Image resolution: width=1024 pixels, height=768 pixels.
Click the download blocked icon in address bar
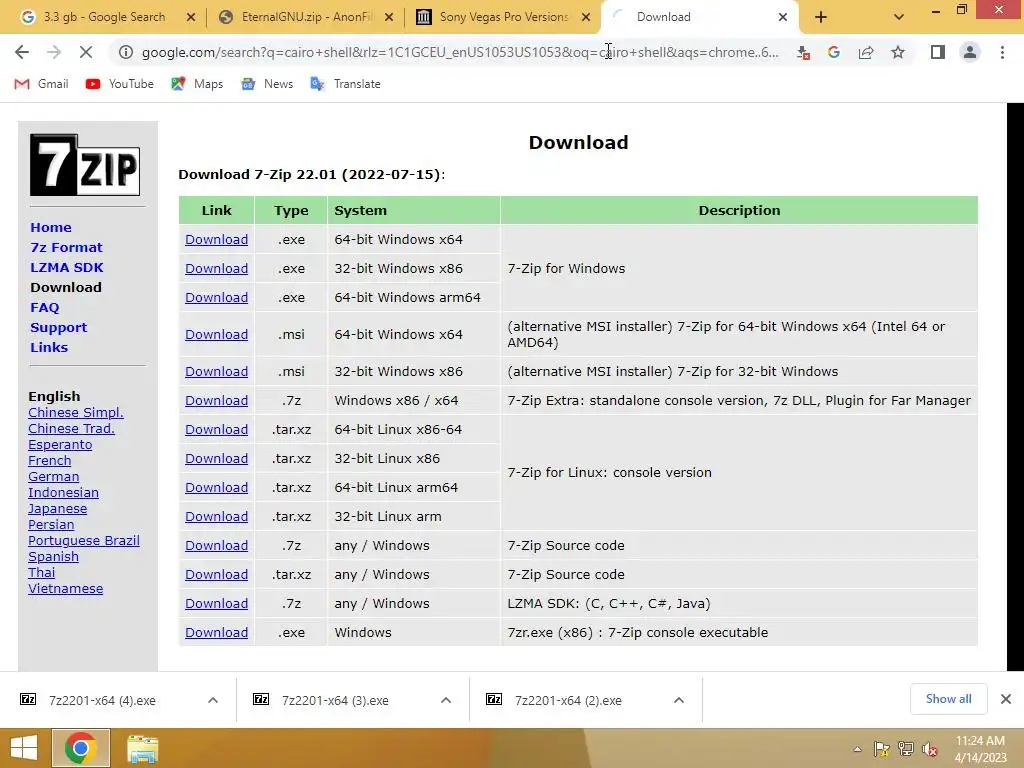[803, 53]
